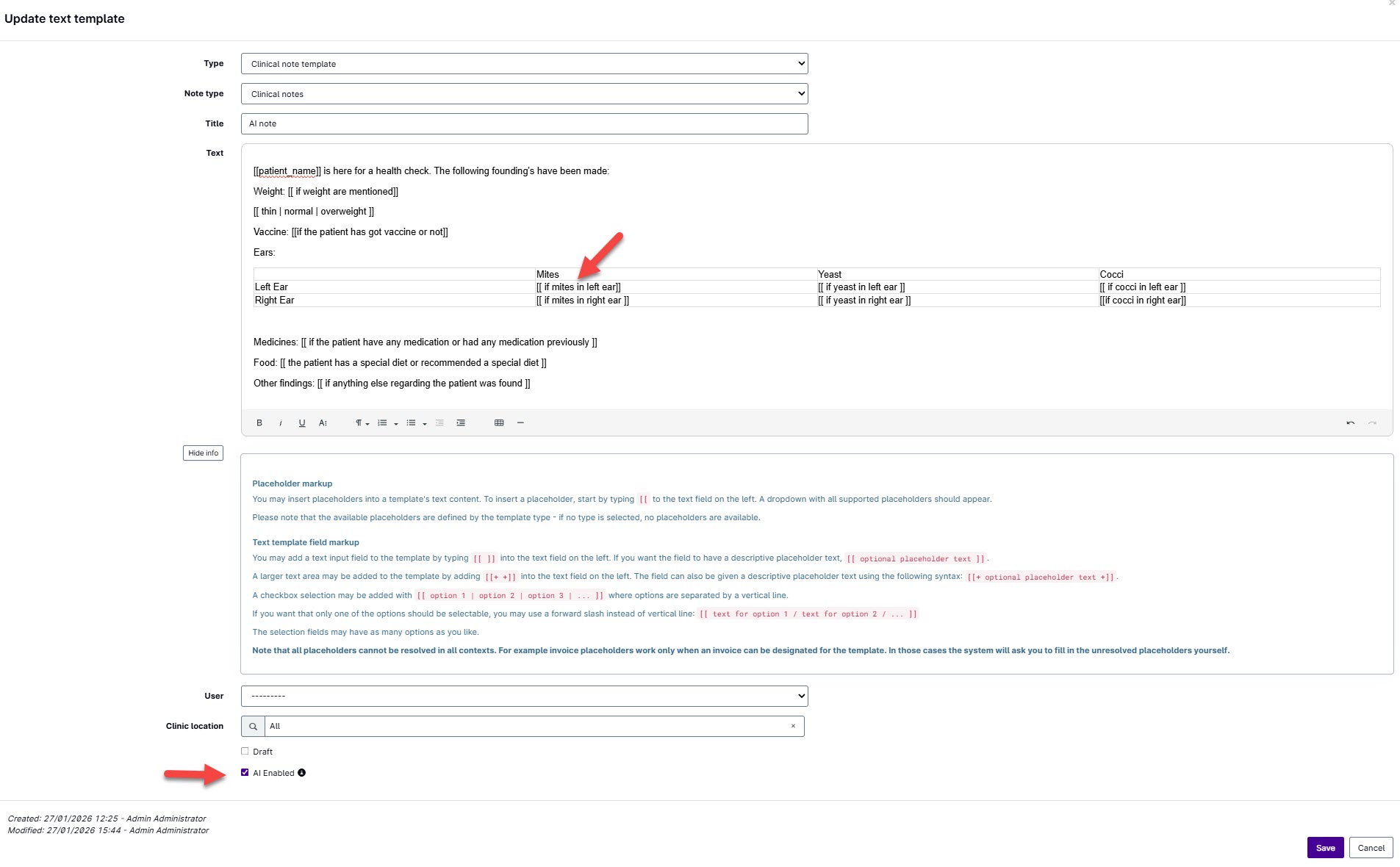Clear the Clinic location field
The image size is (1400, 867).
(793, 726)
